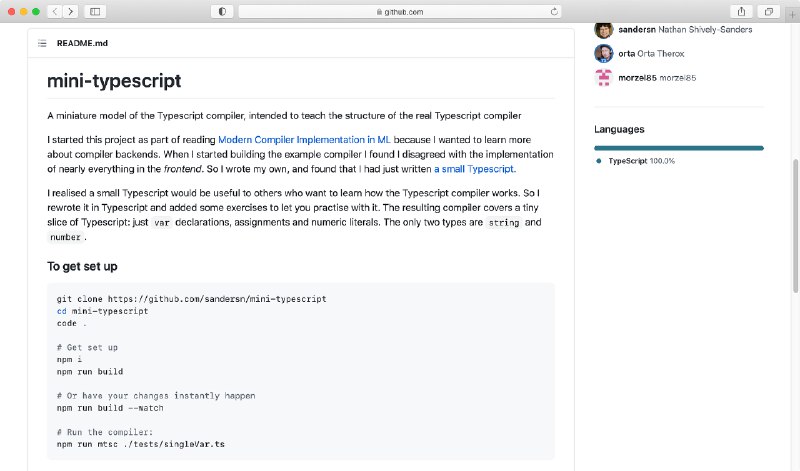Open the README table of contents icon
The height and width of the screenshot is (471, 800).
pos(42,43)
